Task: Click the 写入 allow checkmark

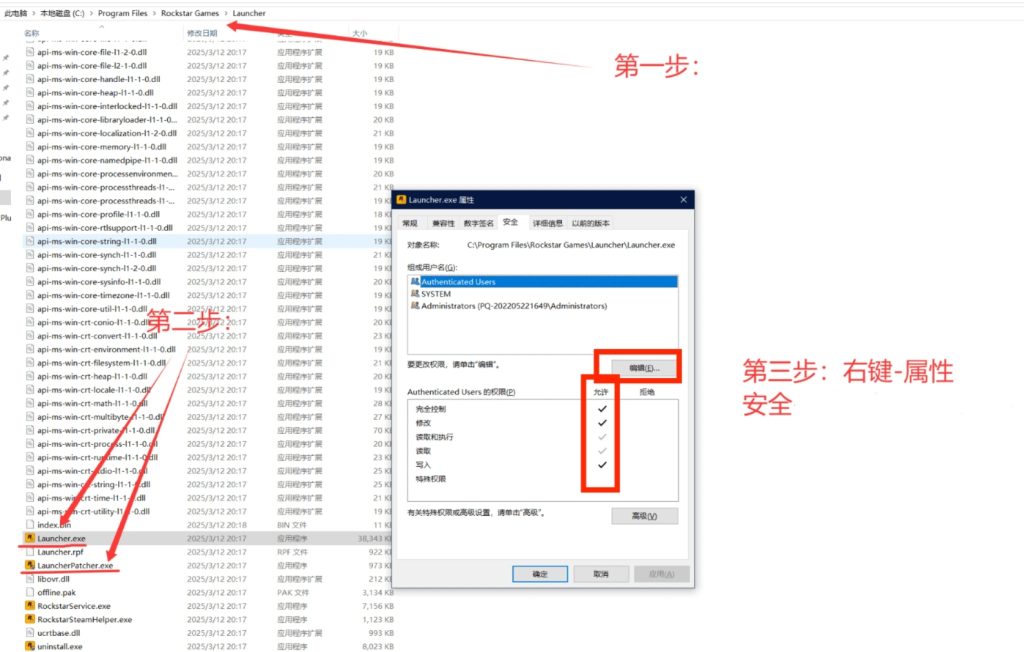Action: click(x=602, y=464)
